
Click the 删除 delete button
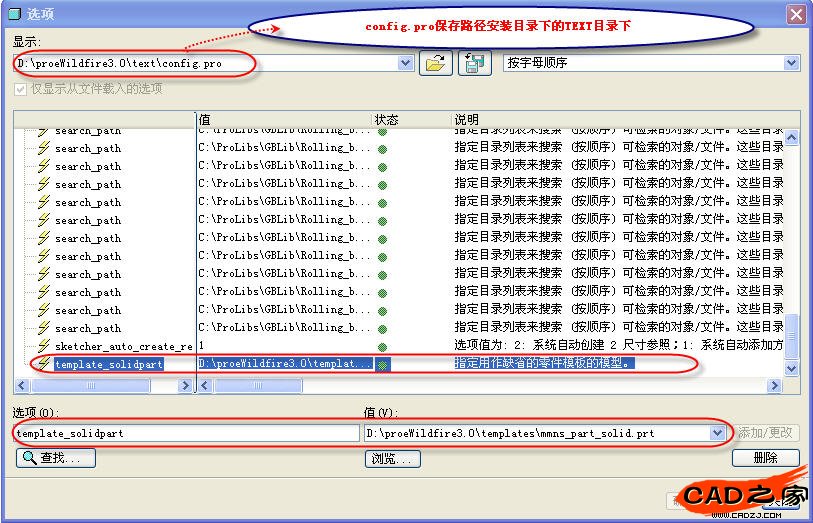(765, 458)
